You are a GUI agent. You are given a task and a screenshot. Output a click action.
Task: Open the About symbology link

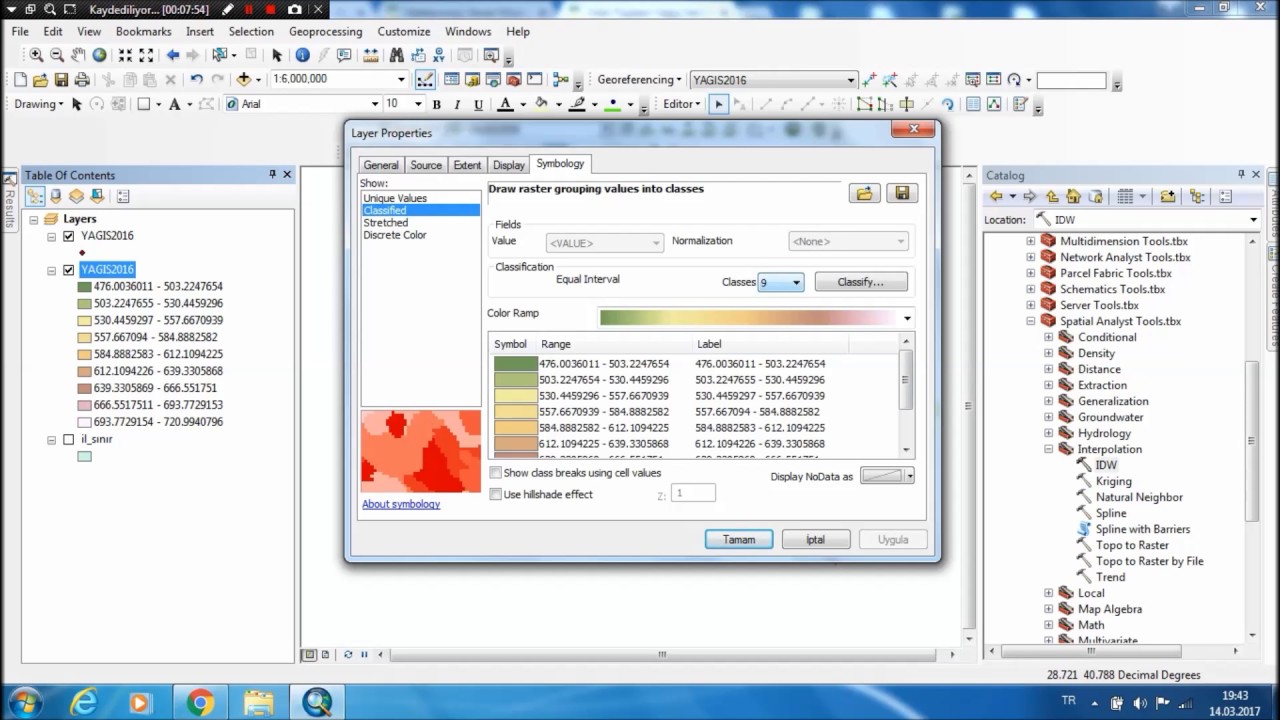[401, 504]
